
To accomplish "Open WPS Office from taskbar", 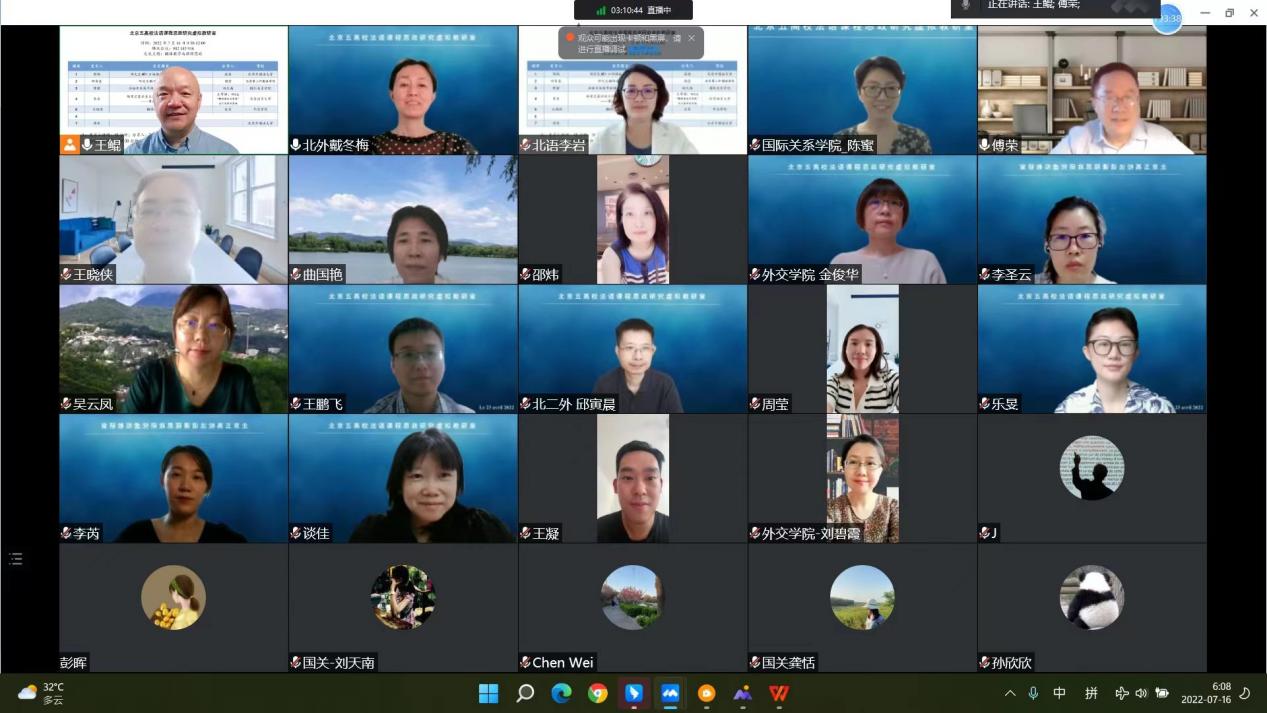I will pyautogui.click(x=779, y=693).
